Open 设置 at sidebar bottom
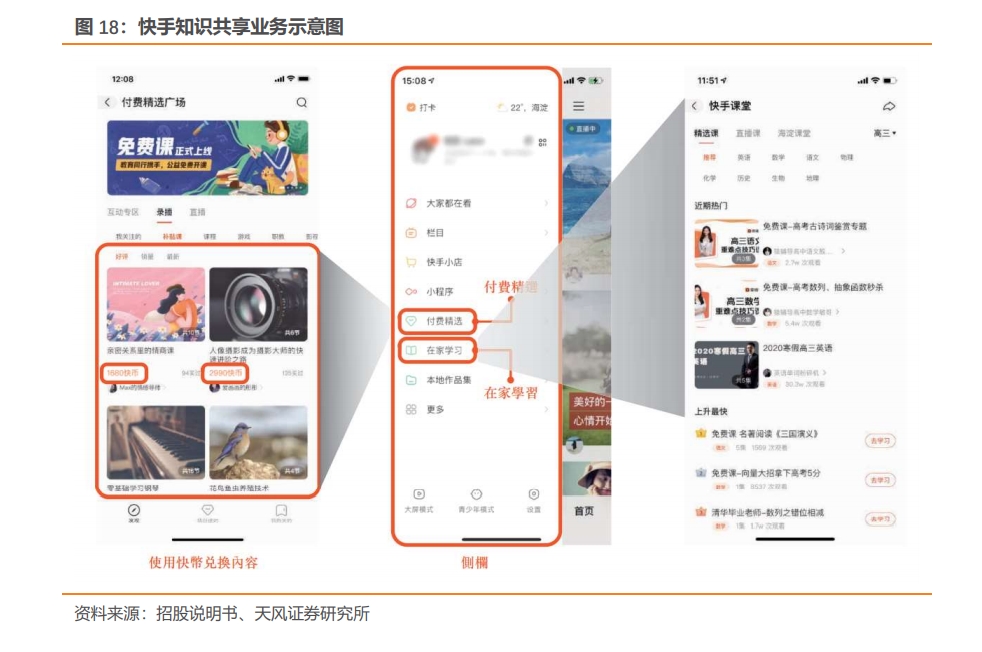 coord(534,501)
